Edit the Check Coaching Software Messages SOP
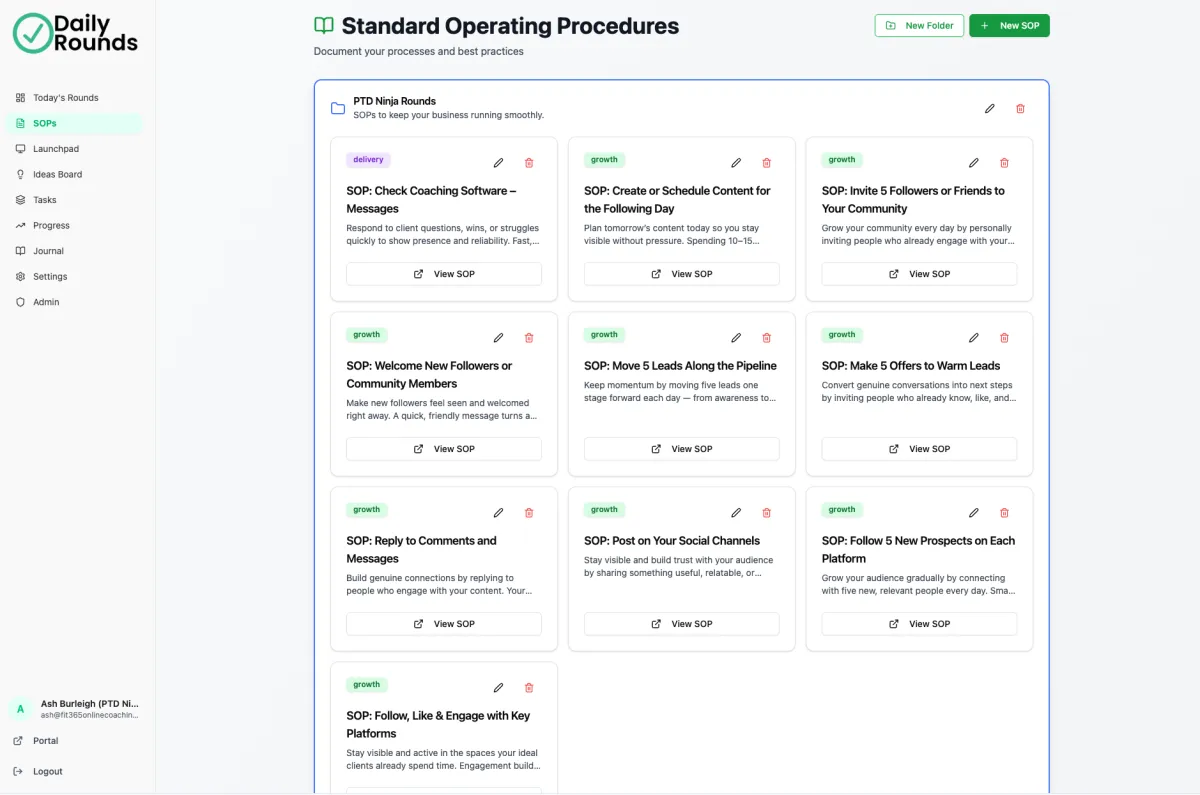 [x=499, y=163]
